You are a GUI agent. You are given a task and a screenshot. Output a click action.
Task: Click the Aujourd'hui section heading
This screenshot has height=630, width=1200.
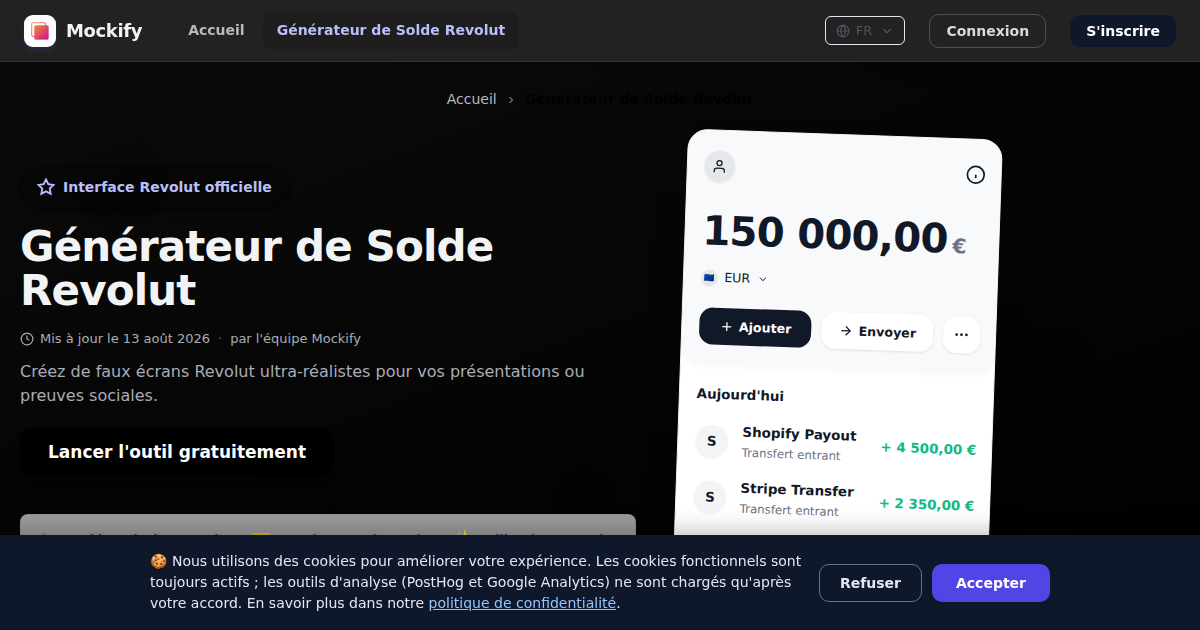click(740, 395)
